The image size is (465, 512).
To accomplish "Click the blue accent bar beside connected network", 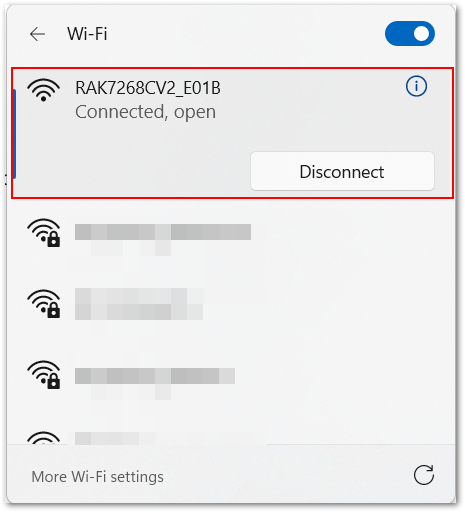I will [14, 134].
